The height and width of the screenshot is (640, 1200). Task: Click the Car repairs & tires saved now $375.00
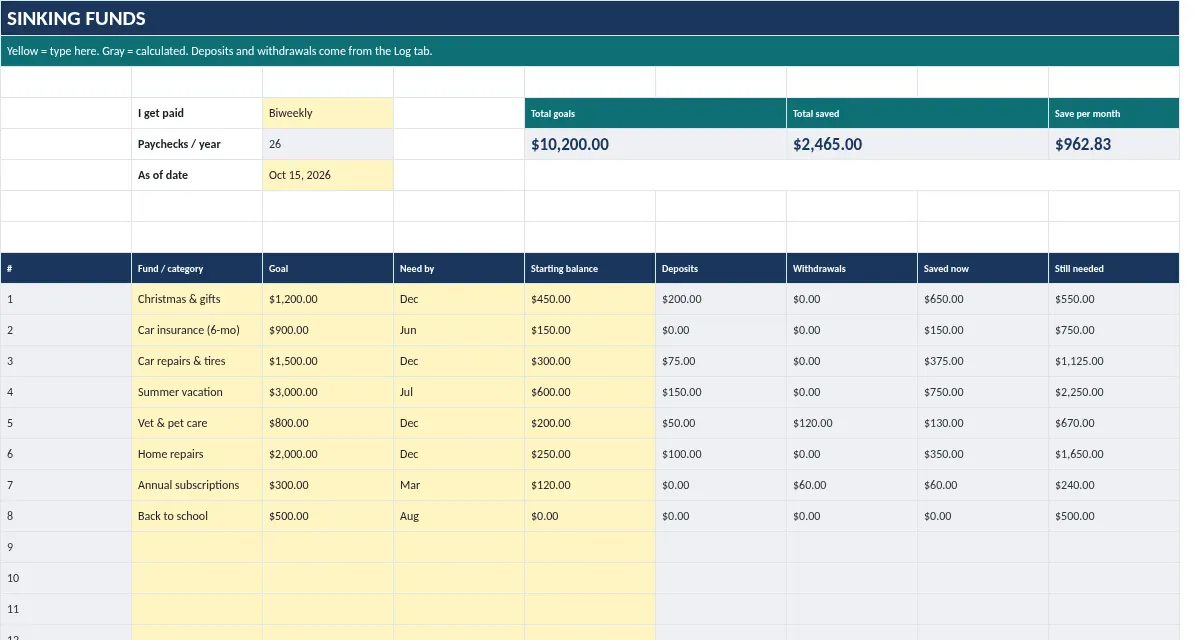(983, 361)
